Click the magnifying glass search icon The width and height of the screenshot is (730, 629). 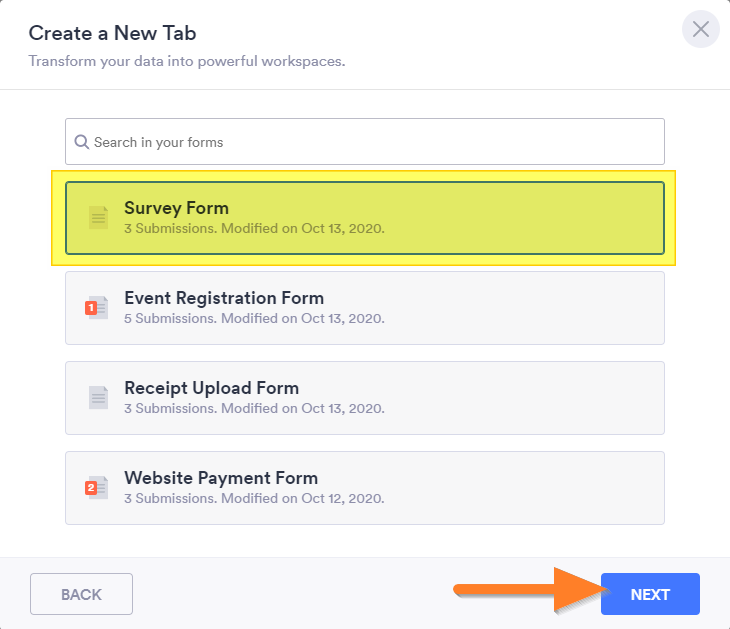tap(82, 142)
